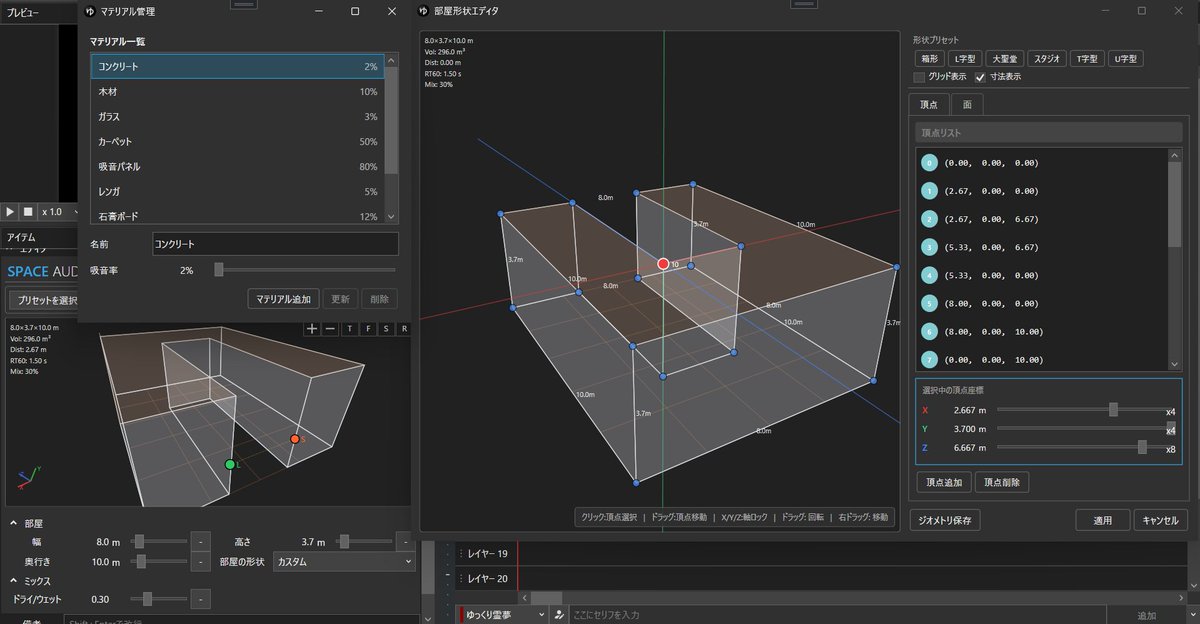This screenshot has height=624, width=1200.
Task: Select vertex 3 circle in the vertex list
Action: click(x=929, y=246)
